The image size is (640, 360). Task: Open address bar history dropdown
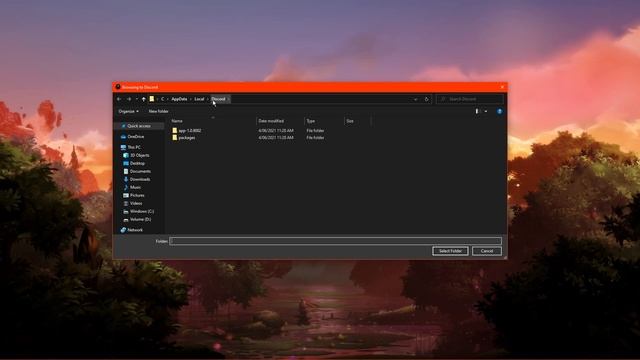click(416, 99)
